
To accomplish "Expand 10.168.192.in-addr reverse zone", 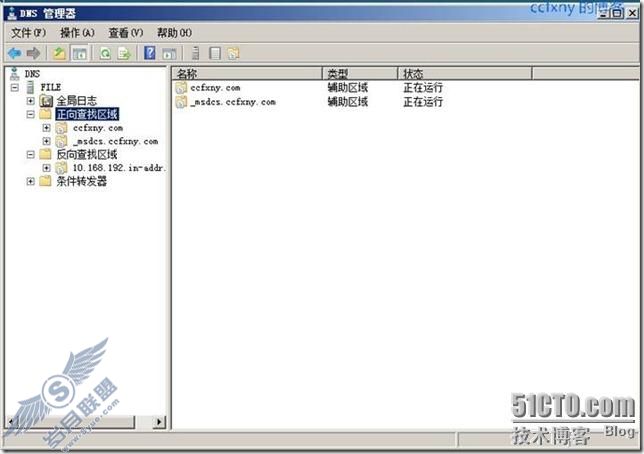I will coord(46,168).
